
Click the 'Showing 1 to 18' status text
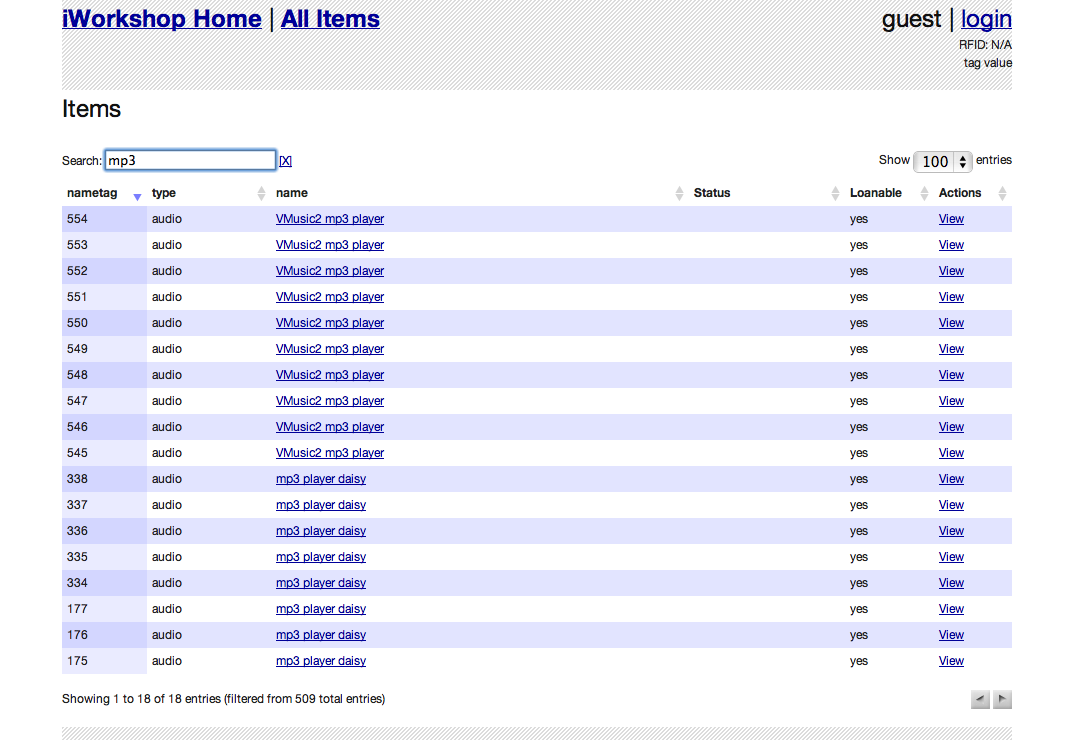click(223, 699)
